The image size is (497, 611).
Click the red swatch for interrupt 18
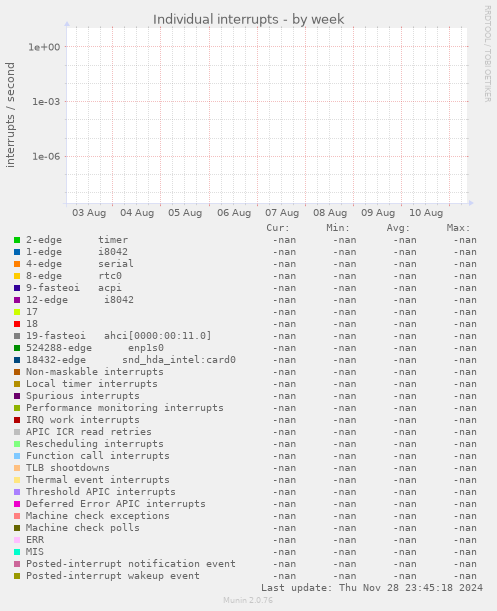click(x=17, y=324)
